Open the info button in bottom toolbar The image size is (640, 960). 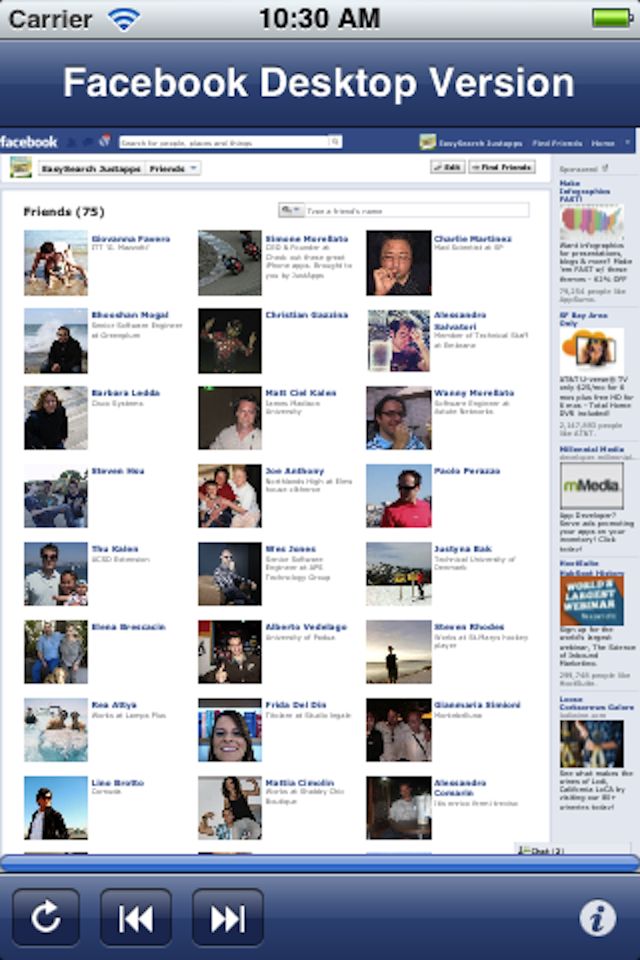click(598, 917)
